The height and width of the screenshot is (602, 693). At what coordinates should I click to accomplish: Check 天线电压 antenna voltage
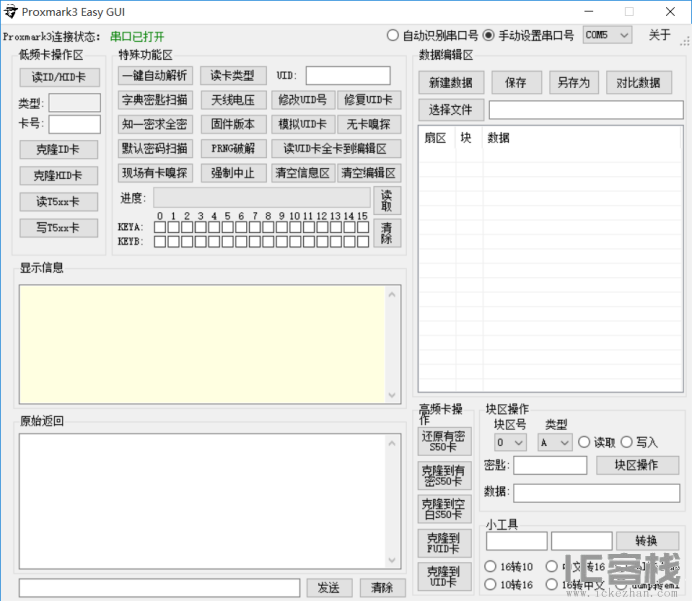pos(233,100)
